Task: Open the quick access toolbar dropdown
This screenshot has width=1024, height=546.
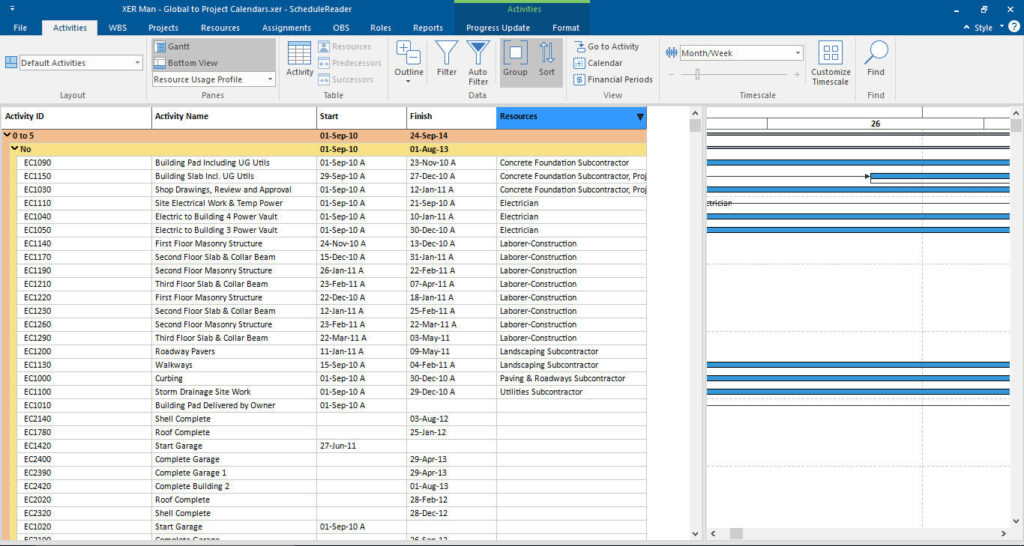Action: [x=12, y=9]
